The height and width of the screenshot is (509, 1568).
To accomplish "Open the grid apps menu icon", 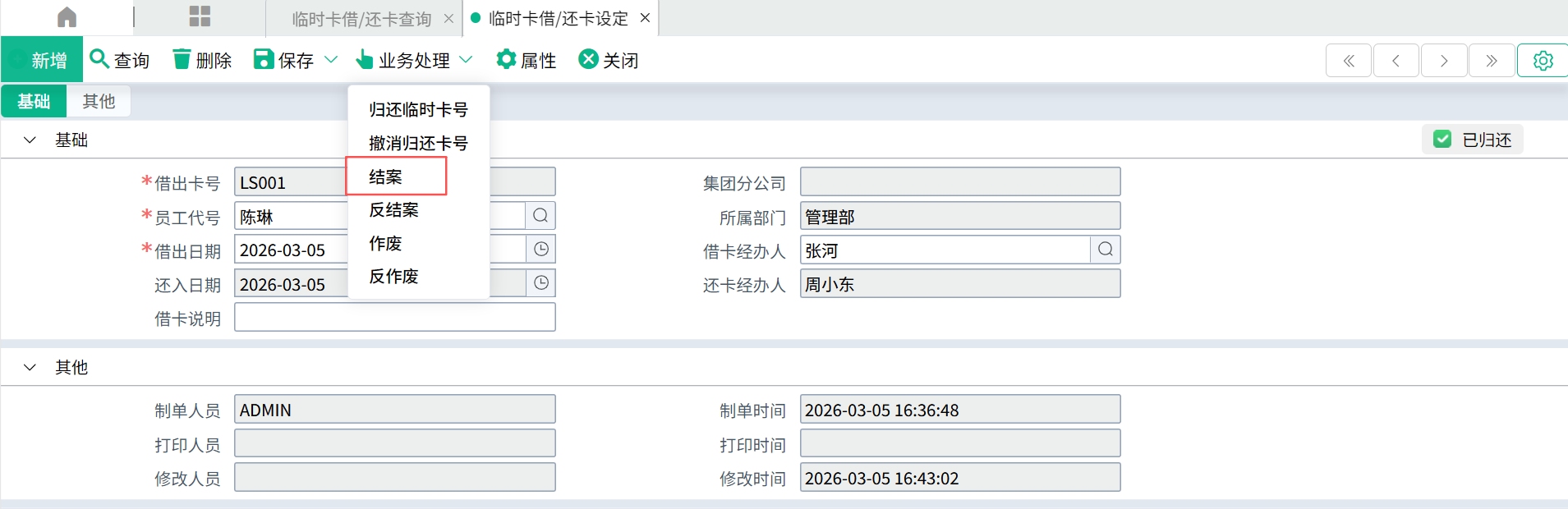I will (x=200, y=17).
